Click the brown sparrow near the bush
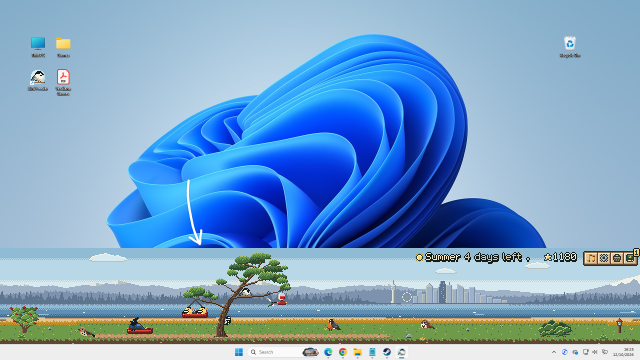 427,324
